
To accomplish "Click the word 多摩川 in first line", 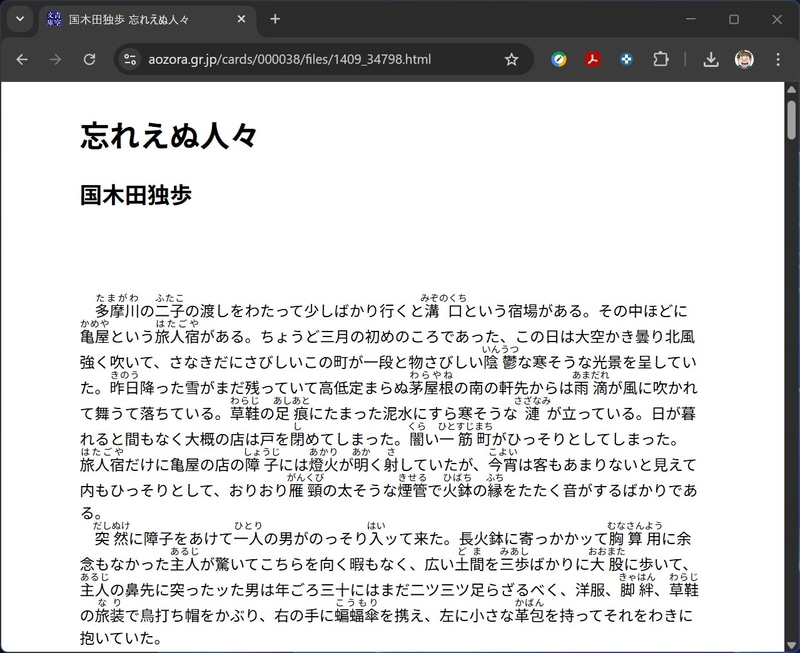I will [x=117, y=311].
